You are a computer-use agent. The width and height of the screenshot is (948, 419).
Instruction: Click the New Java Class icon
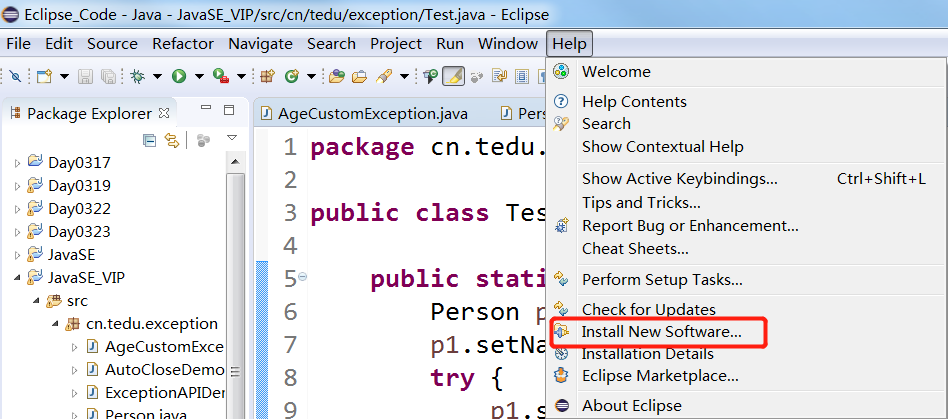(x=292, y=76)
